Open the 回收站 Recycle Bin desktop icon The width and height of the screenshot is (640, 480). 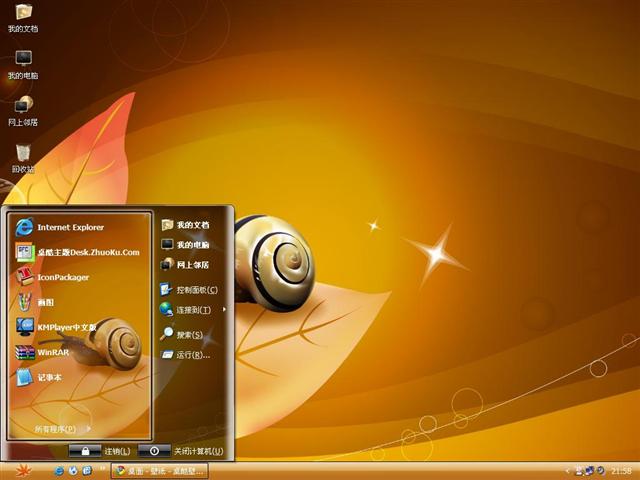point(23,155)
